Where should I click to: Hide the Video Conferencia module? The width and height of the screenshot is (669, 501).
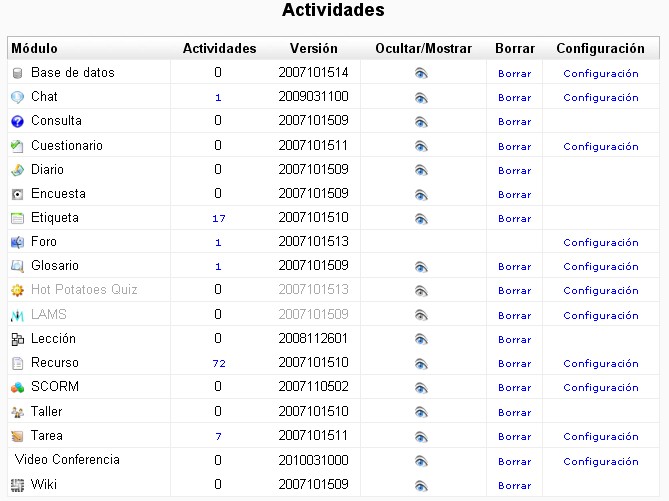(x=422, y=461)
